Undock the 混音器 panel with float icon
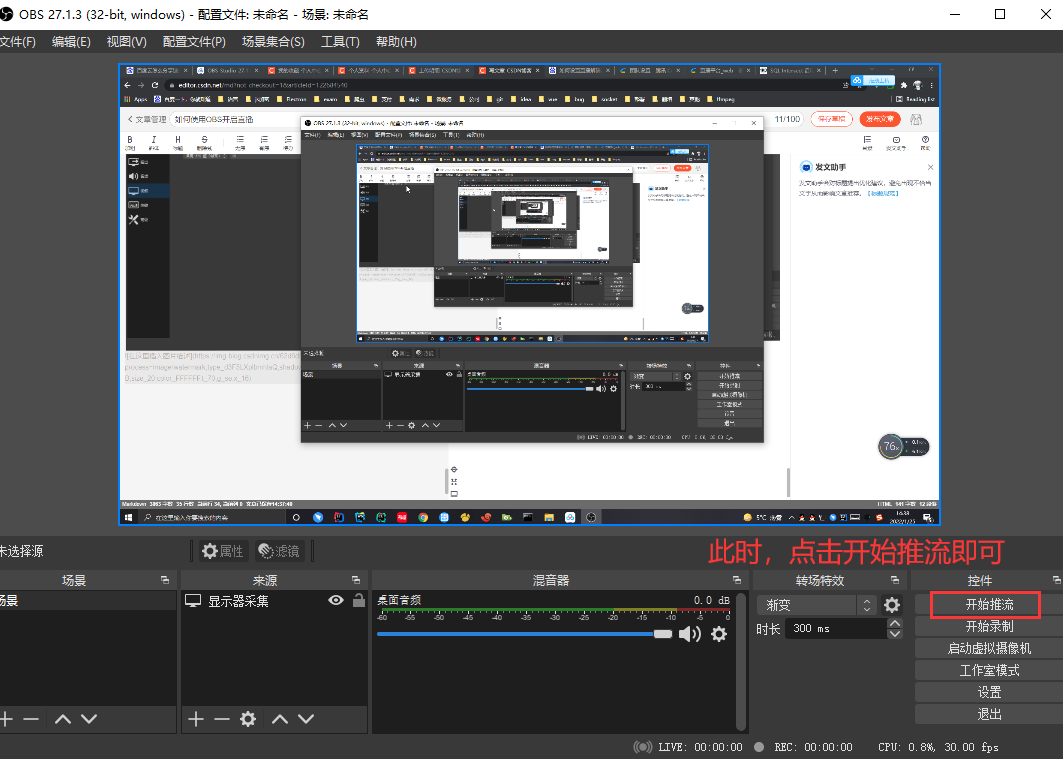Image resolution: width=1063 pixels, height=759 pixels. (x=737, y=580)
